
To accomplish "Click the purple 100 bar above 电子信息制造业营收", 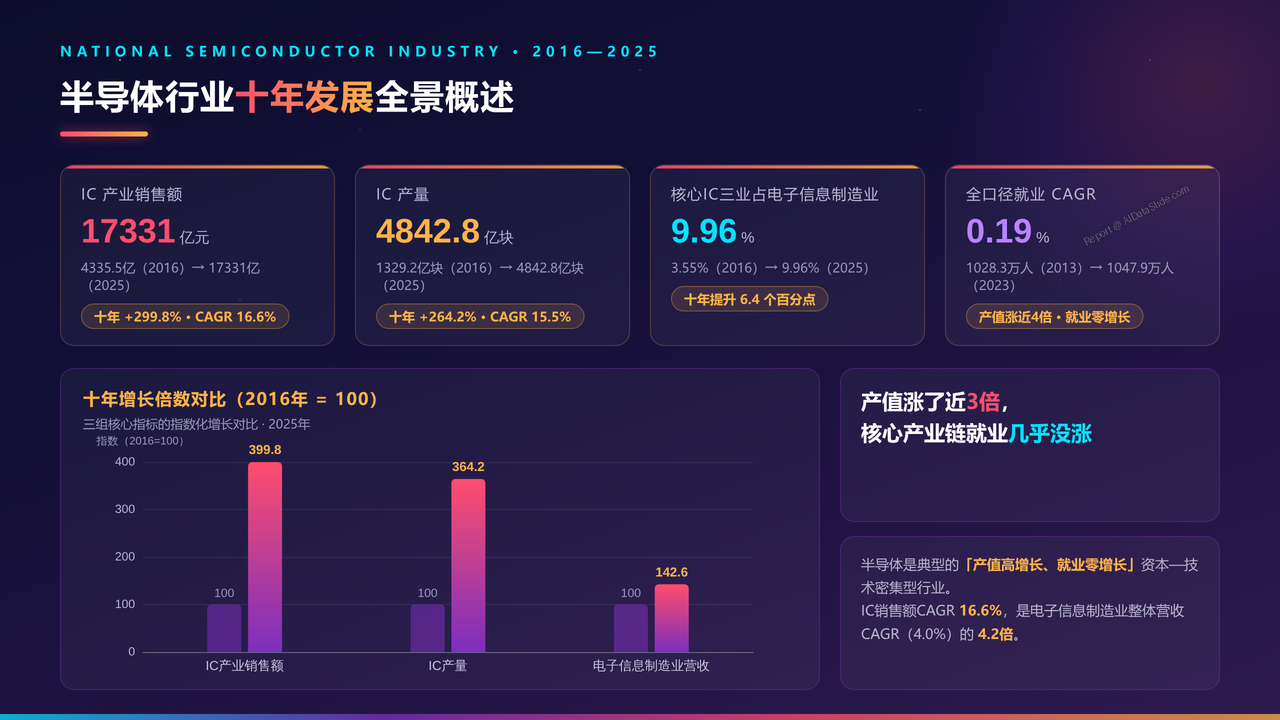I will click(x=631, y=628).
